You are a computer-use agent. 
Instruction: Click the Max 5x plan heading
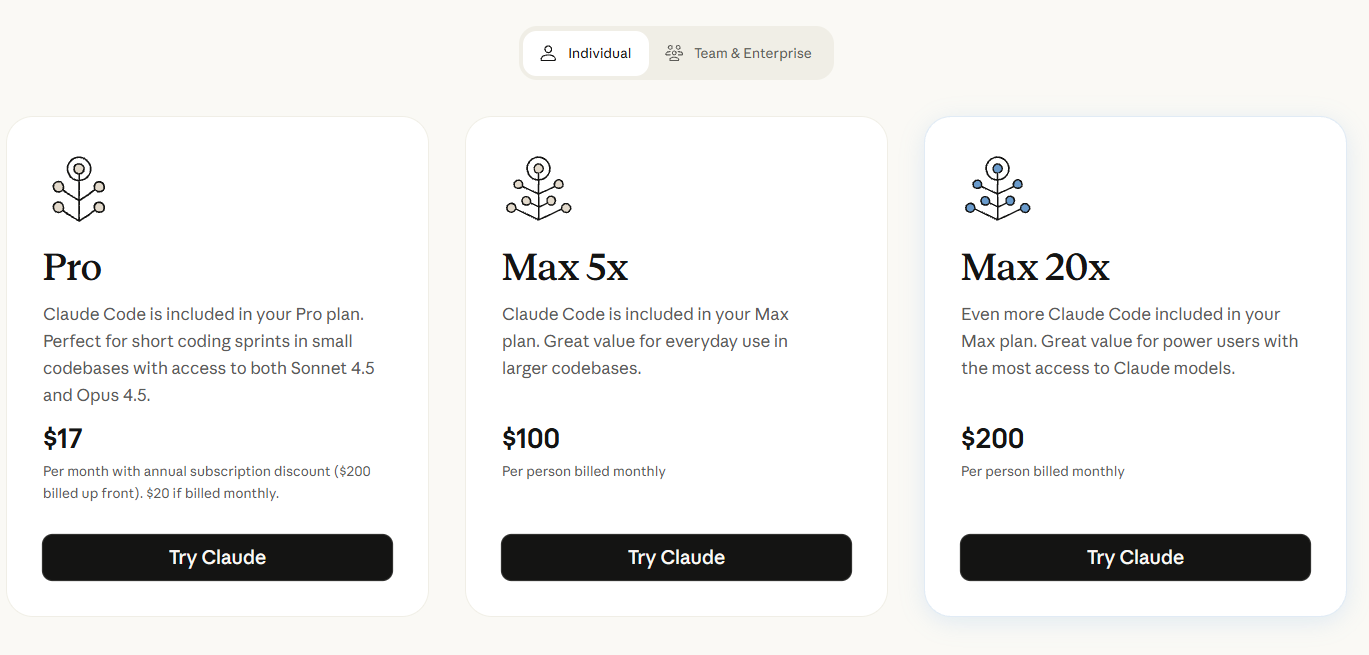(565, 267)
